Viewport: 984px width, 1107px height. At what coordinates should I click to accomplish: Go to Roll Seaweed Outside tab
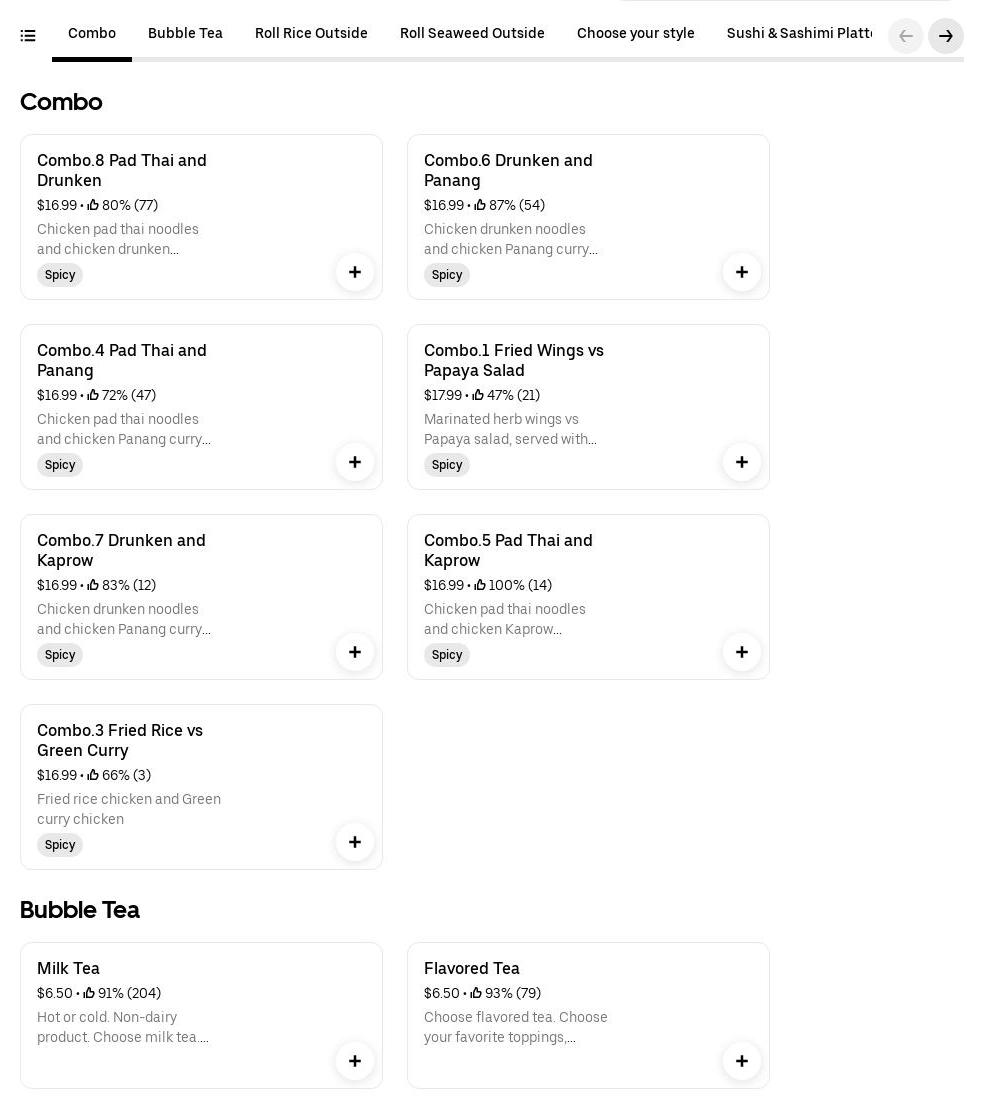click(472, 34)
